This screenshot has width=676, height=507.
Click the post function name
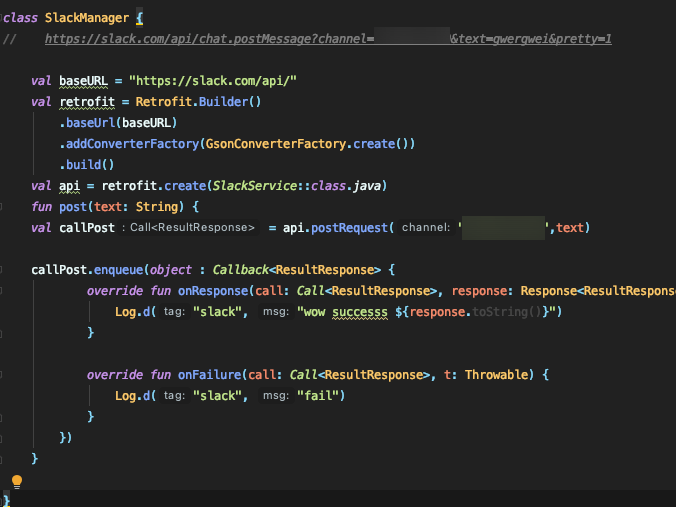coord(73,207)
